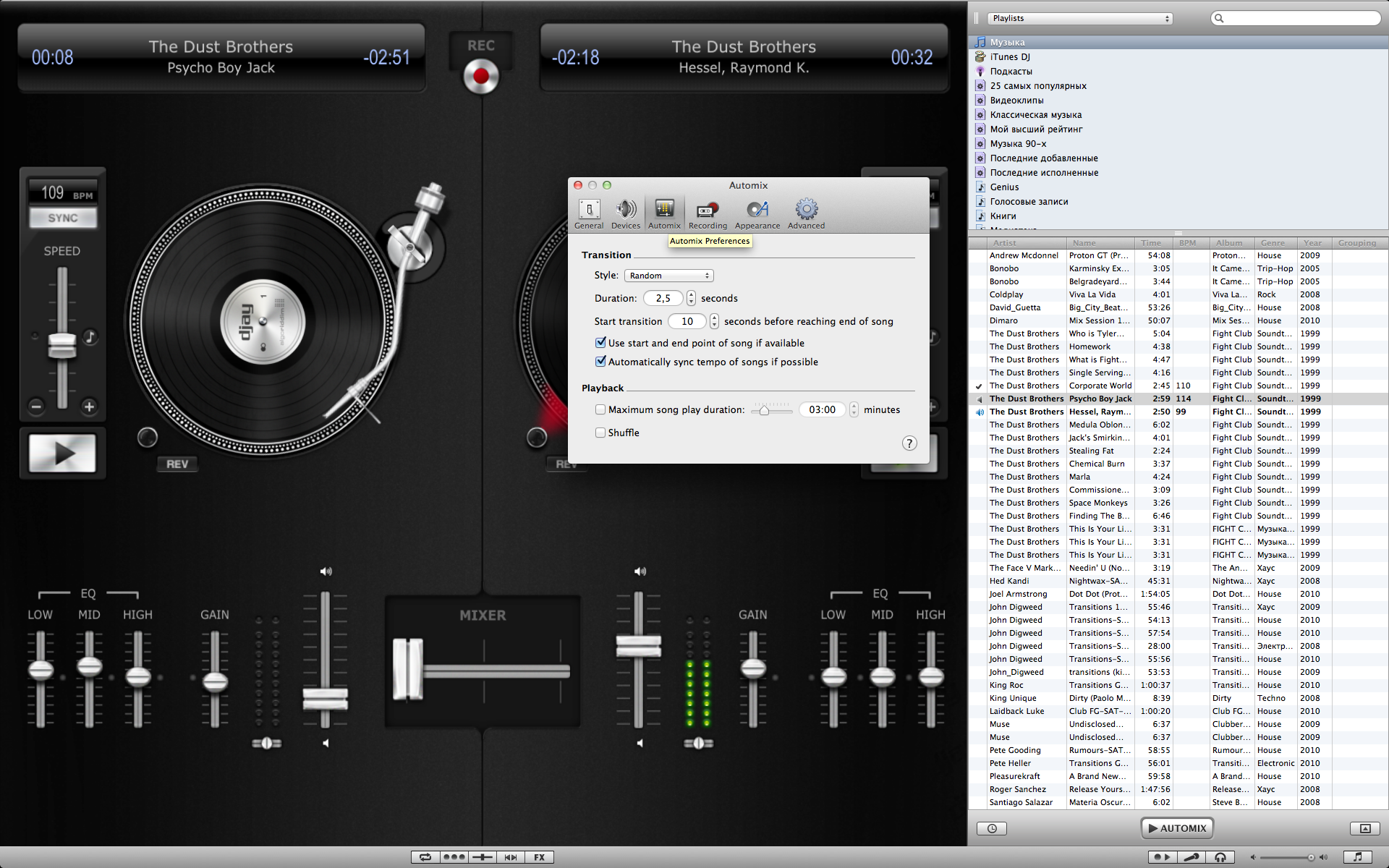Decrease left deck speed with minus button
Viewport: 1389px width, 868px height.
click(37, 407)
